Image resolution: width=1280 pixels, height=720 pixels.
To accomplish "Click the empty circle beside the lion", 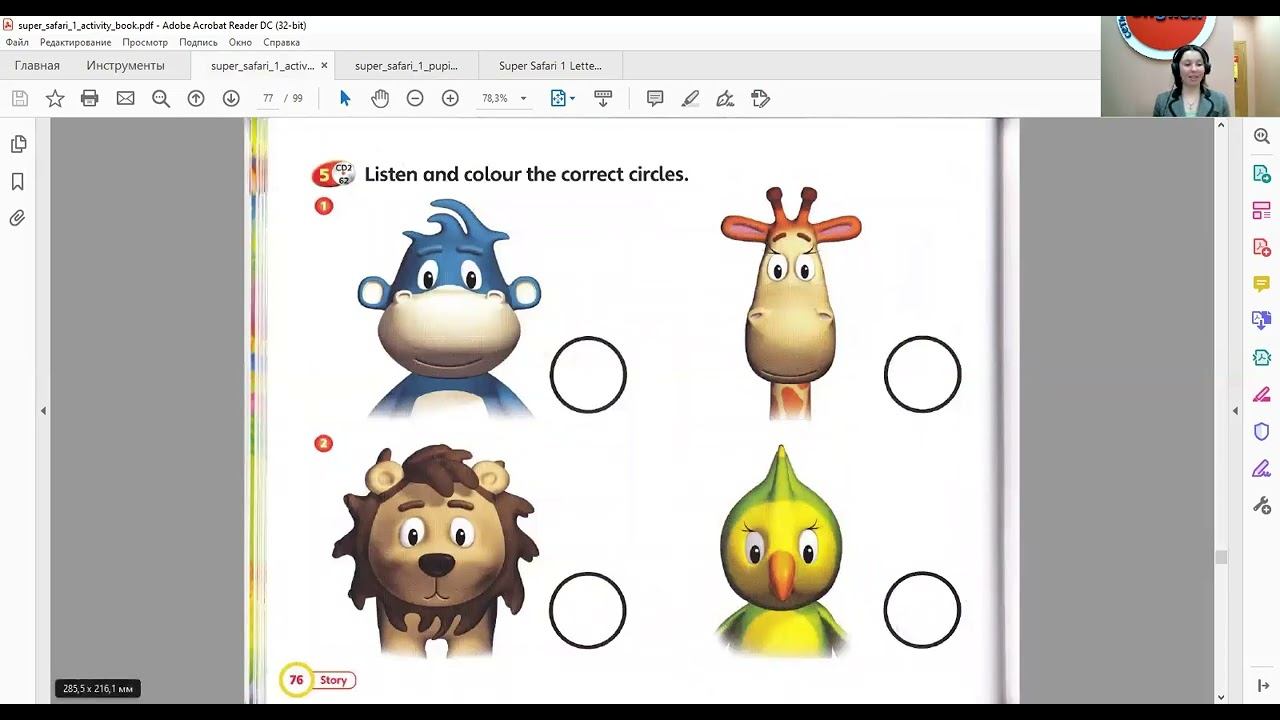I will pyautogui.click(x=587, y=610).
